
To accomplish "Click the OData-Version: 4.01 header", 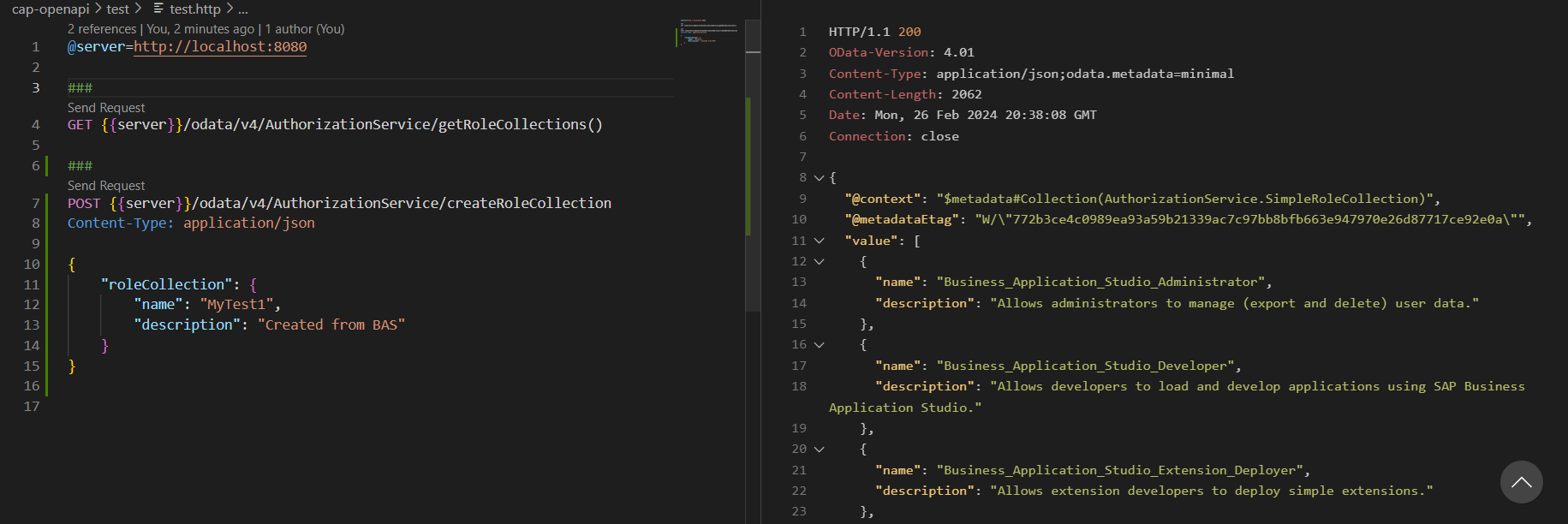I will click(x=901, y=53).
